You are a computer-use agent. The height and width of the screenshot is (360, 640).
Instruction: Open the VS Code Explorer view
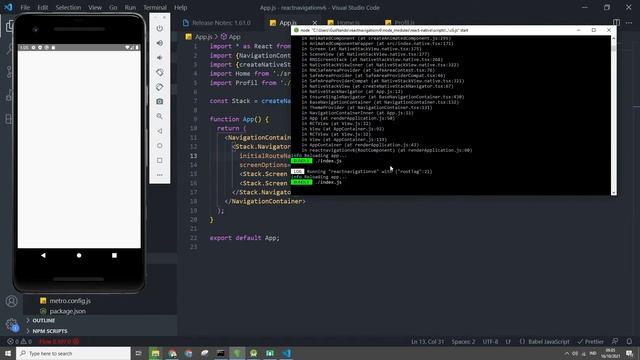pyautogui.click(x=9, y=26)
